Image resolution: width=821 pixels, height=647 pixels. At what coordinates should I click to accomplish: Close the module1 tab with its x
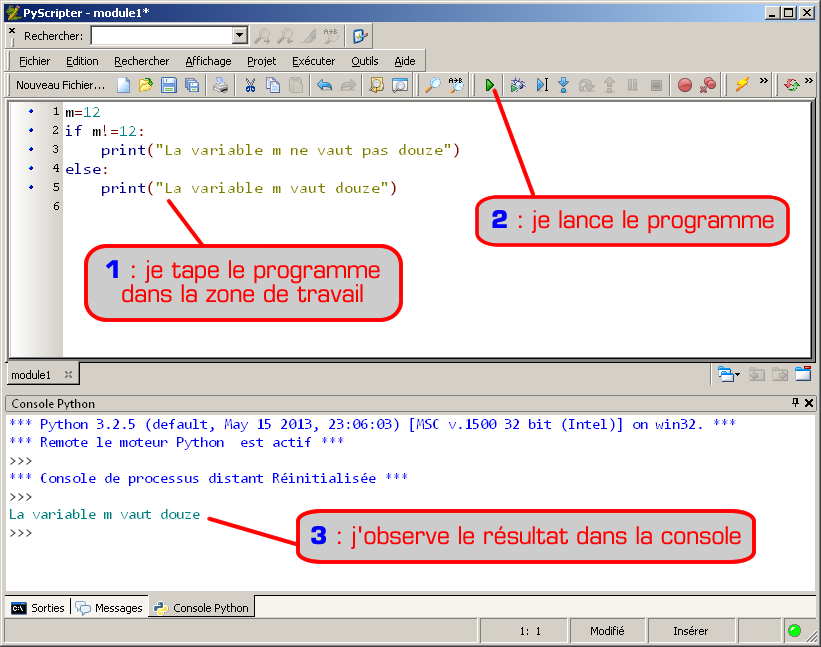(x=68, y=374)
